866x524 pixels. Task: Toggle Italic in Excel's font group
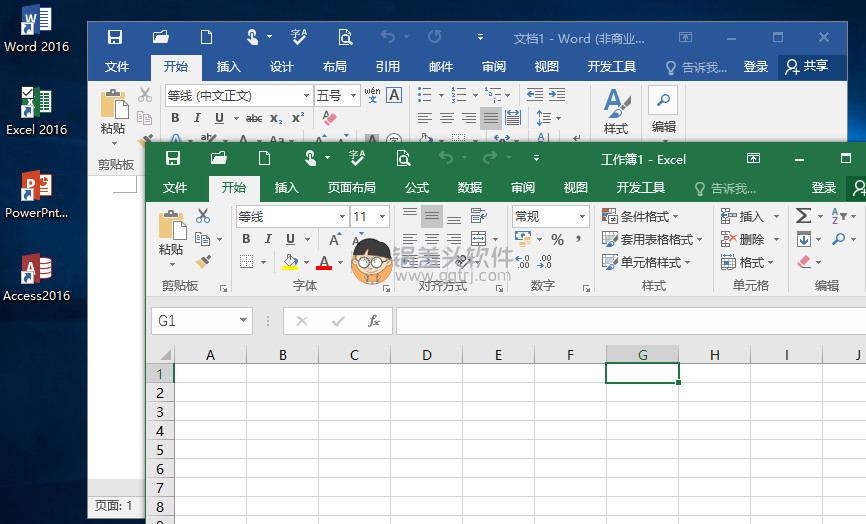click(x=268, y=239)
